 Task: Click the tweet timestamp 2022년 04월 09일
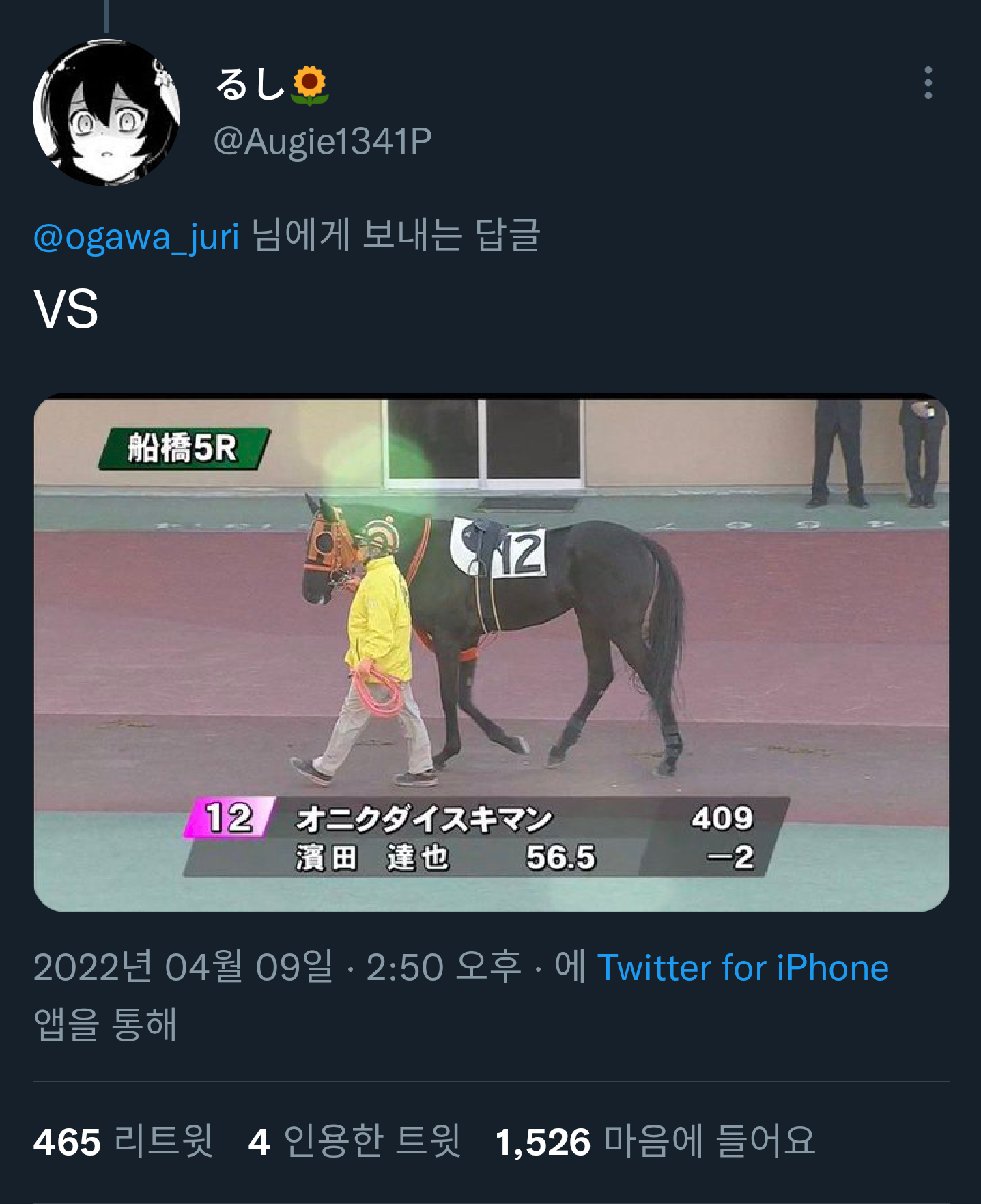click(x=183, y=968)
